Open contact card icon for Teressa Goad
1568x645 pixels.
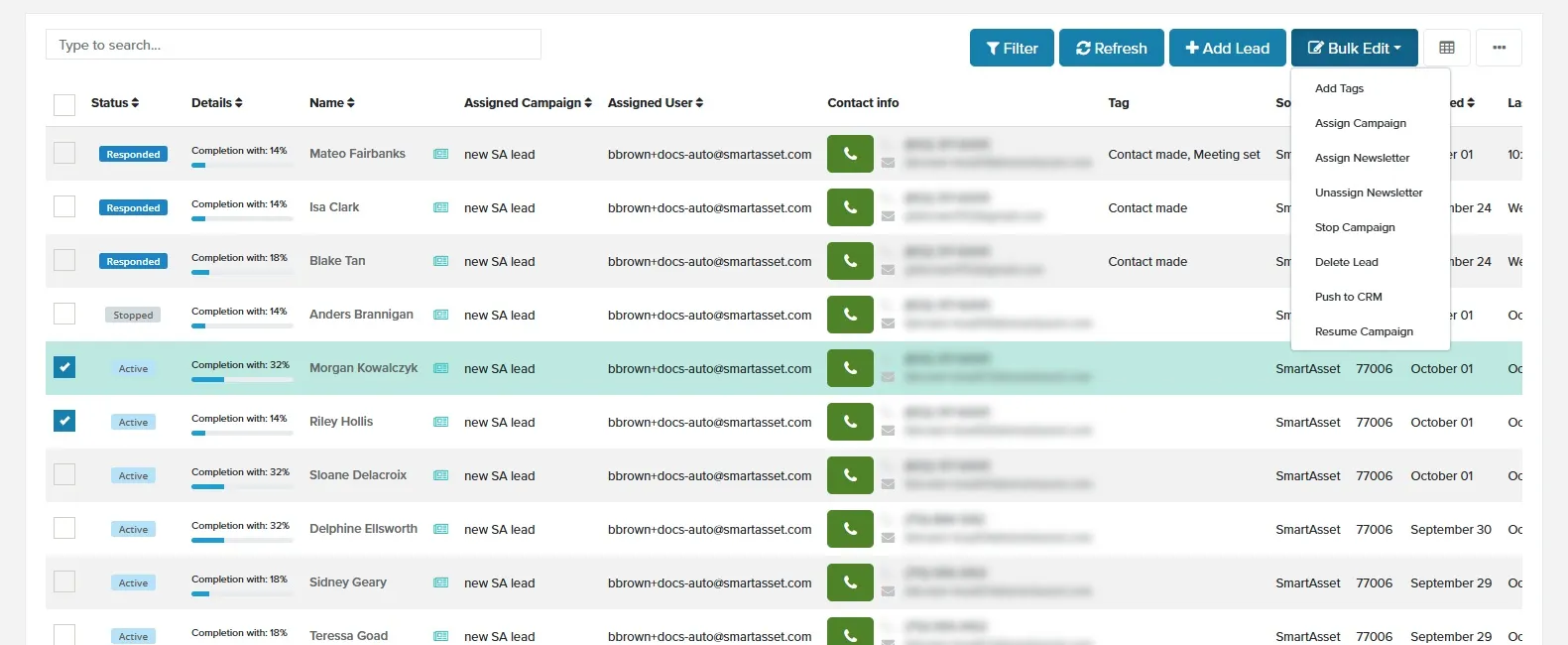click(441, 636)
